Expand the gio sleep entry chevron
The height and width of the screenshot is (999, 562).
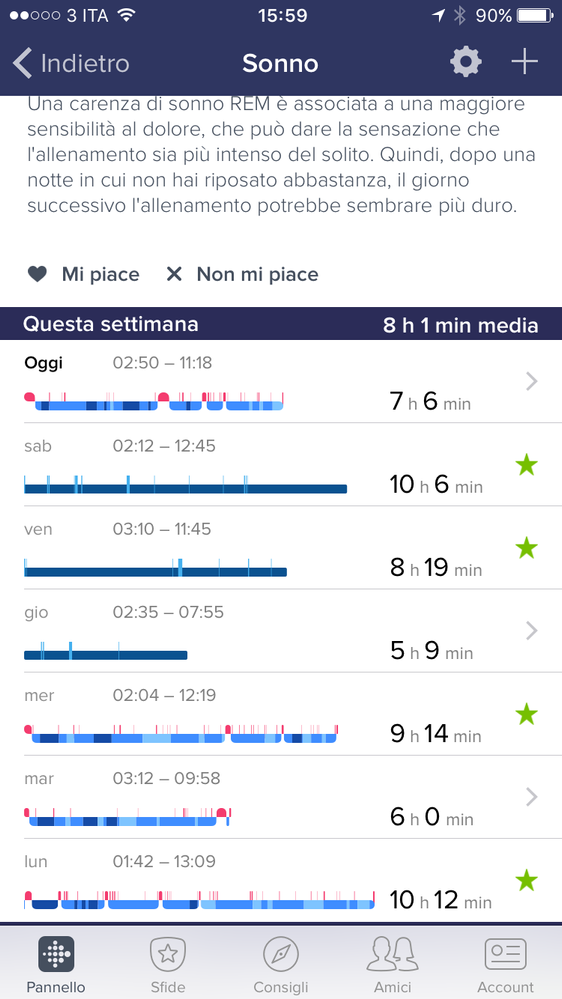pos(531,631)
